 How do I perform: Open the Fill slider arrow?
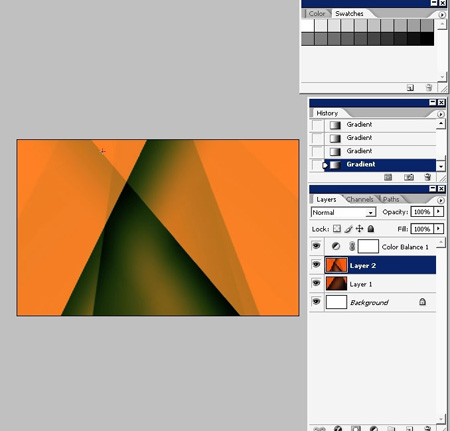pos(438,229)
